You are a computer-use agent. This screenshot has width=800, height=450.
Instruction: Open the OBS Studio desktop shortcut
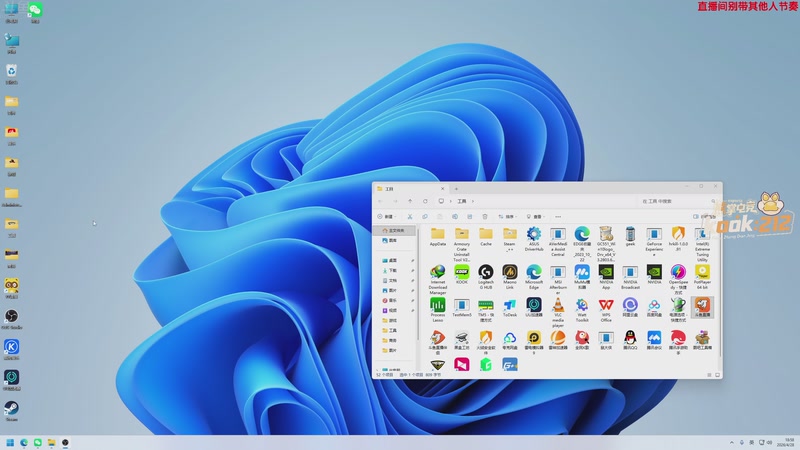click(x=12, y=319)
